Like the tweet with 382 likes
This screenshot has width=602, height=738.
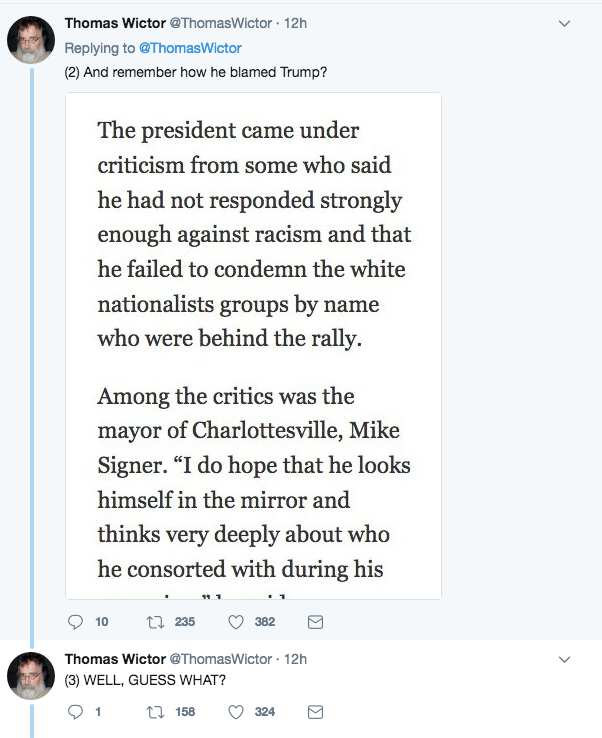(x=237, y=622)
